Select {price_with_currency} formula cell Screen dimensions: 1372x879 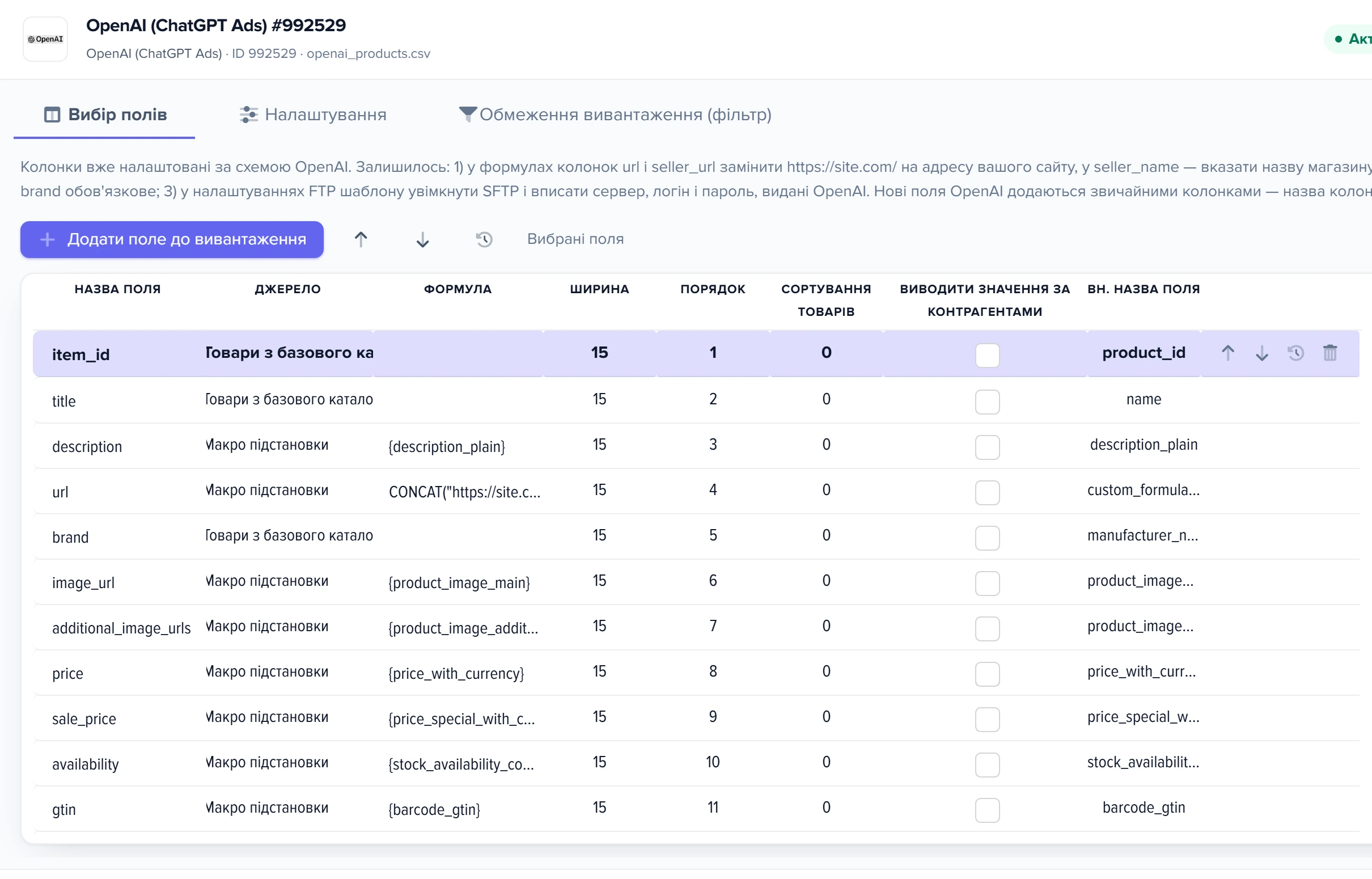coord(456,674)
